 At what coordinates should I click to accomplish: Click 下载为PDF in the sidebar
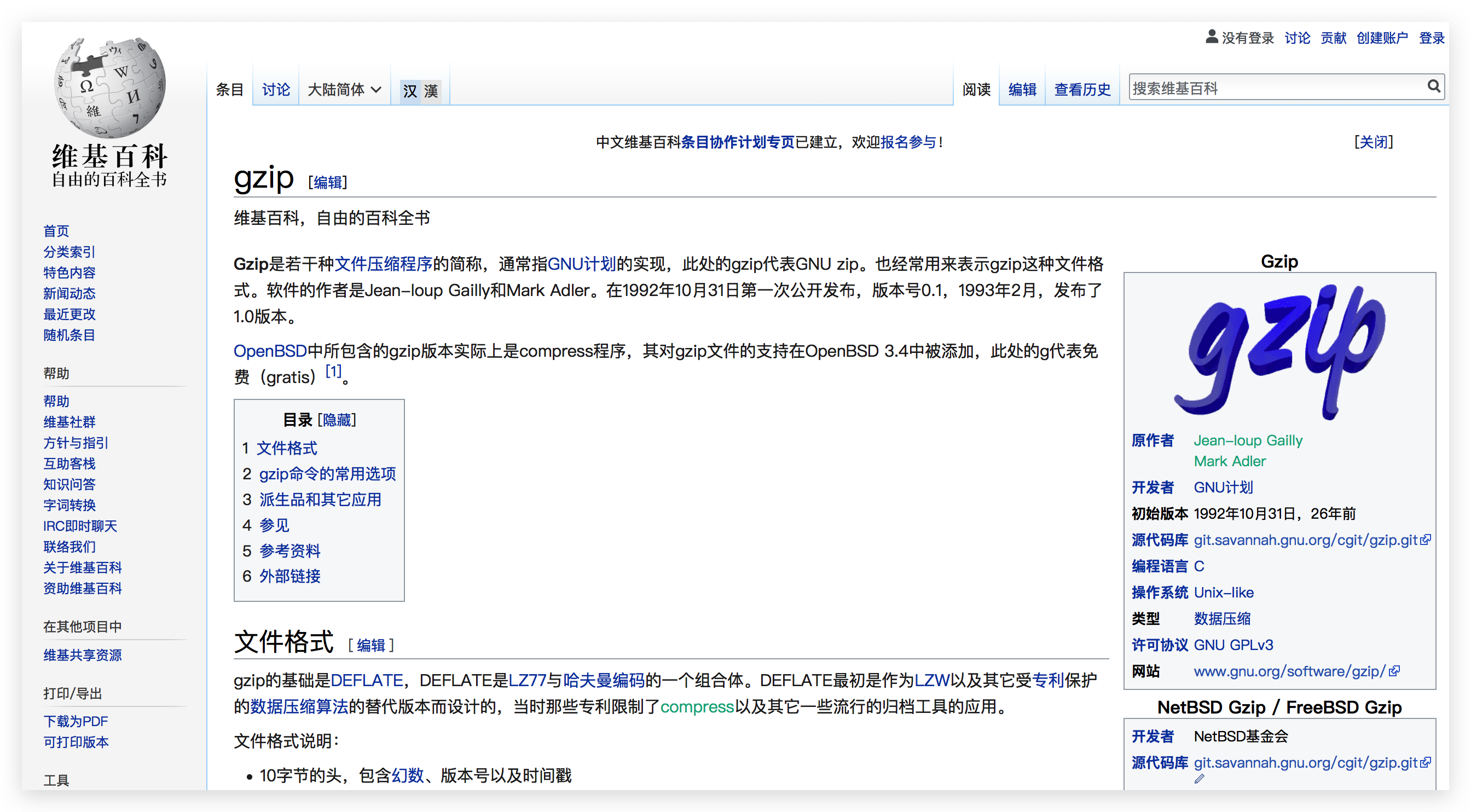pos(76,721)
